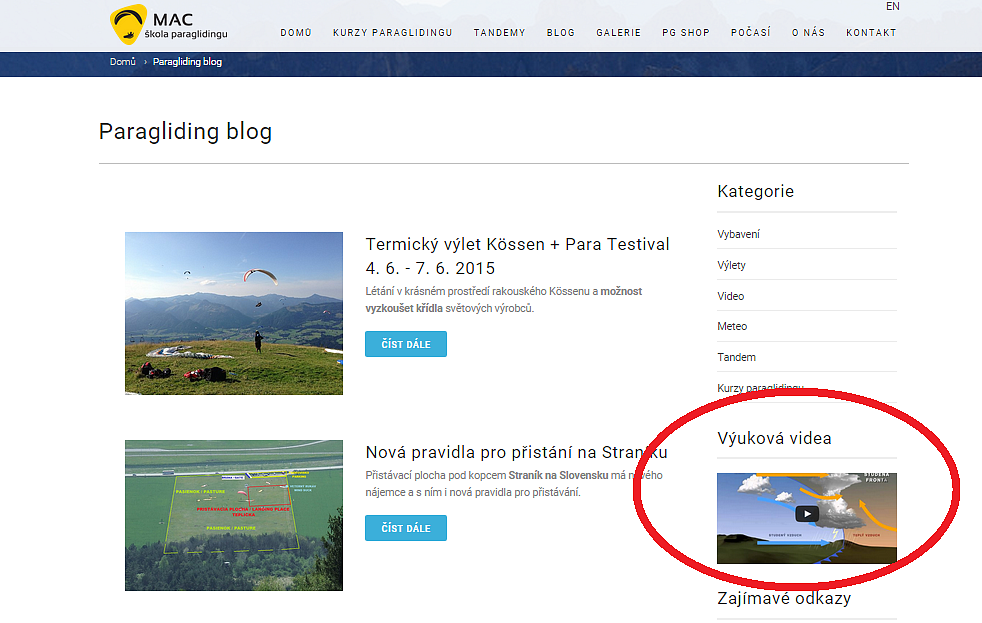Screen dimensions: 982x623
Task: Click ČÍST DÁLE under Straník landing rules
Action: (x=406, y=528)
